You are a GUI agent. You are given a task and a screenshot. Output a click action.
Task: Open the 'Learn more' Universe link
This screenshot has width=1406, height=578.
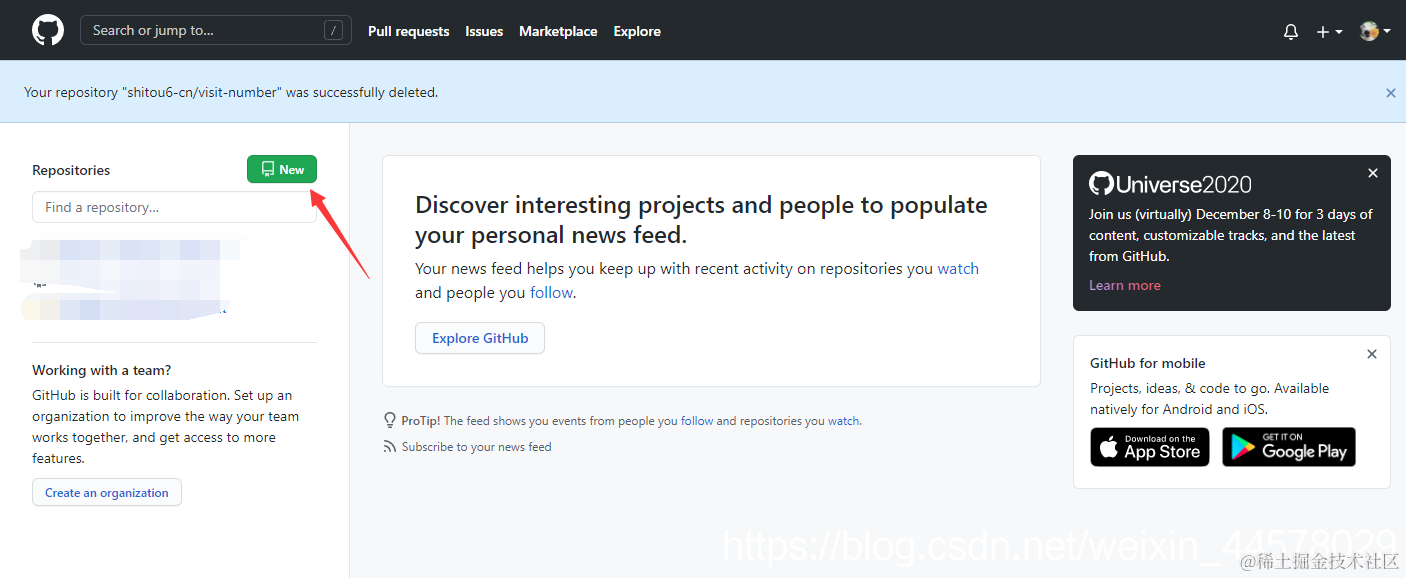point(1125,285)
